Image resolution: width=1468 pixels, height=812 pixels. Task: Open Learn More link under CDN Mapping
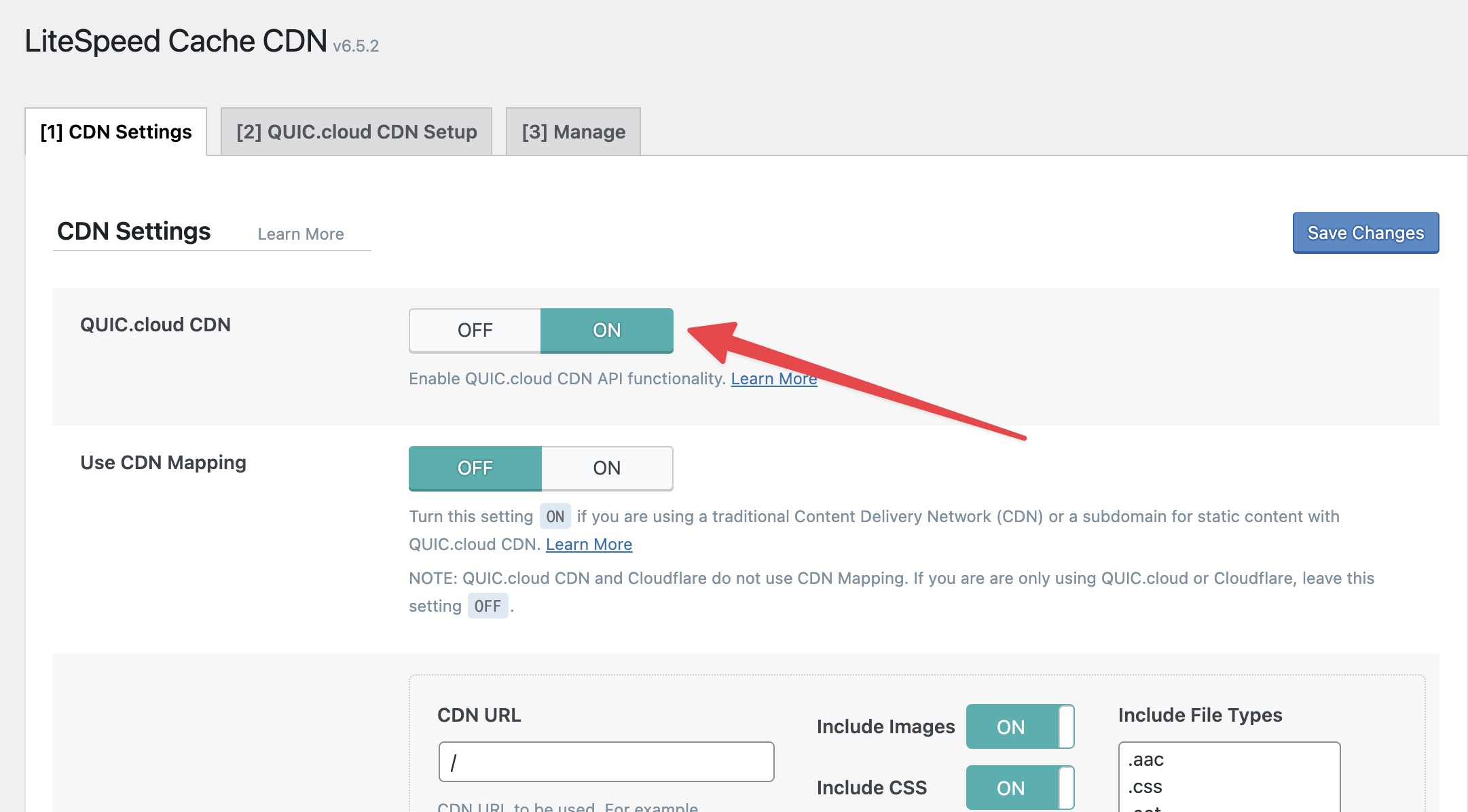pyautogui.click(x=589, y=545)
